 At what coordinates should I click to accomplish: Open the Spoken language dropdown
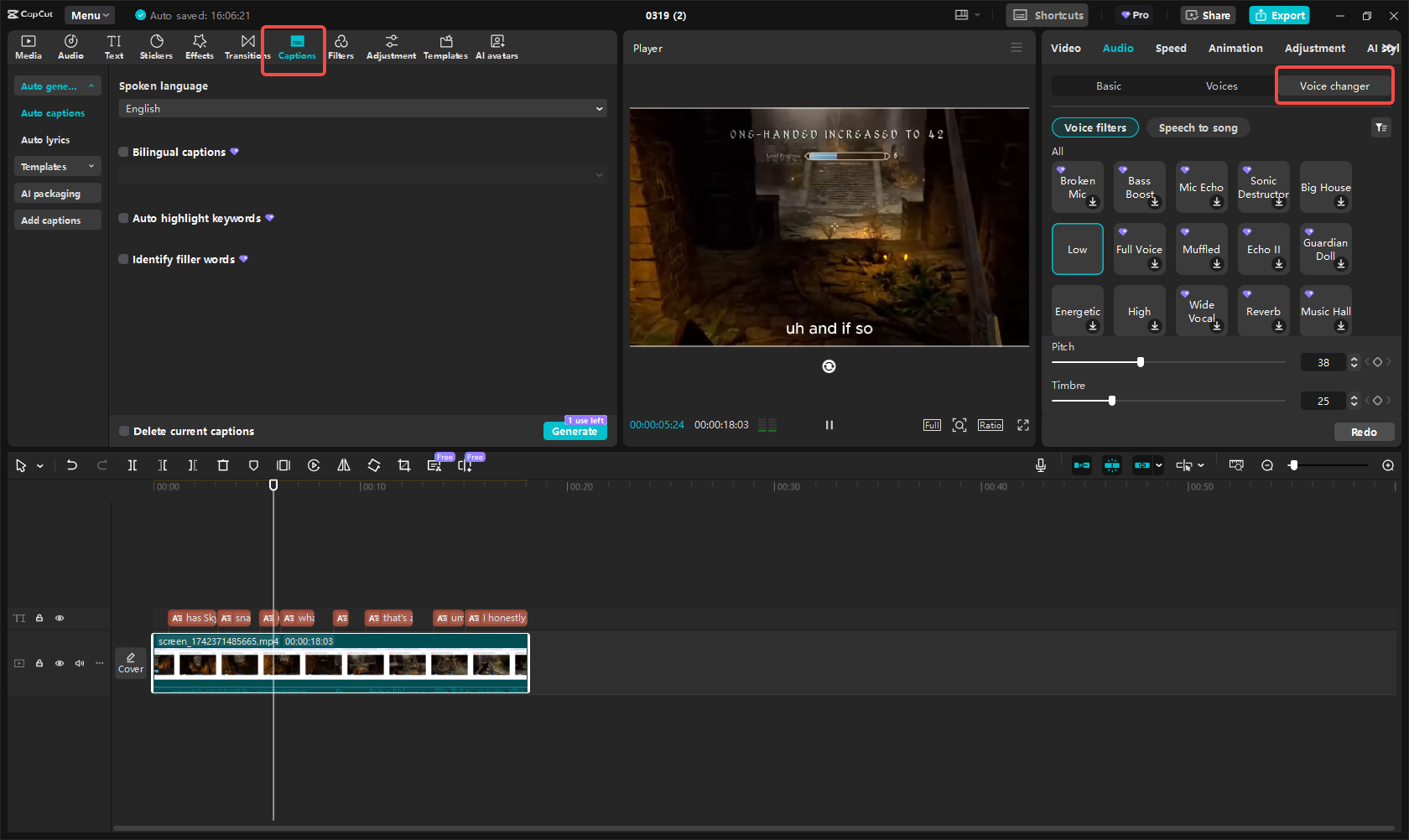362,108
